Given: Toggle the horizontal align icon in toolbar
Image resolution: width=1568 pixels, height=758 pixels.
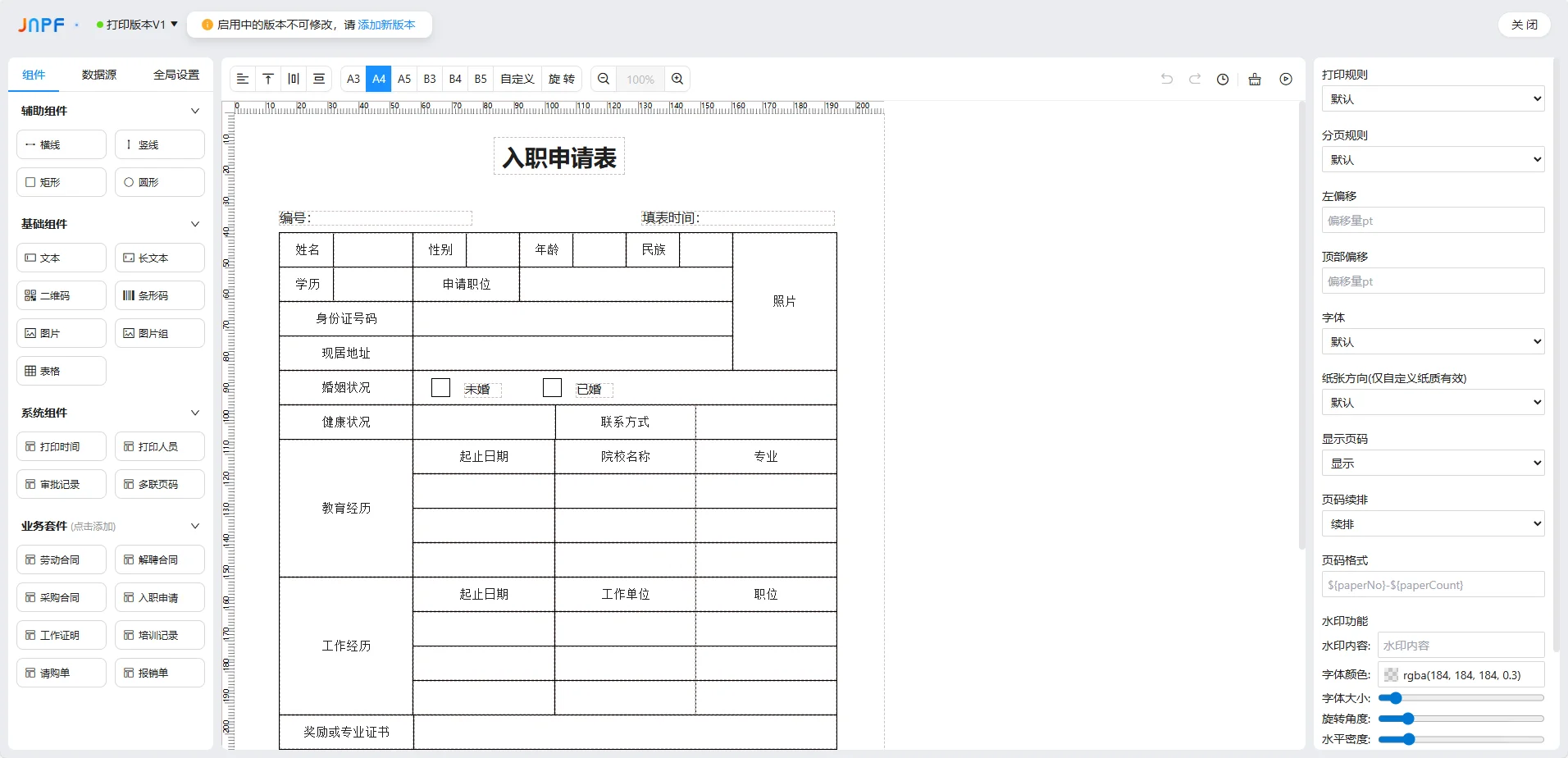Looking at the screenshot, I should click(x=242, y=79).
